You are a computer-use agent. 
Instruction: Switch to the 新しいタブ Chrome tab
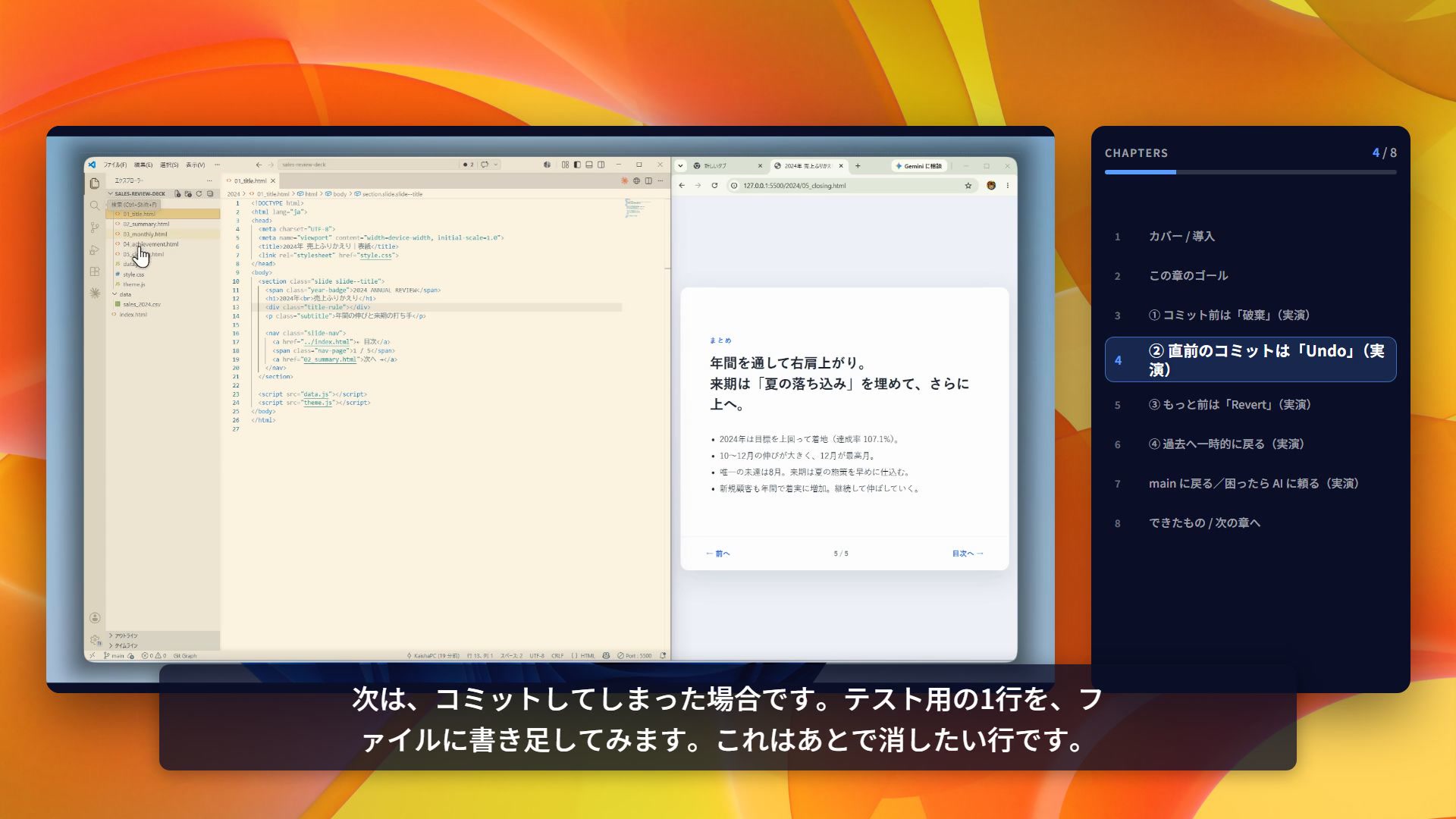coord(728,166)
